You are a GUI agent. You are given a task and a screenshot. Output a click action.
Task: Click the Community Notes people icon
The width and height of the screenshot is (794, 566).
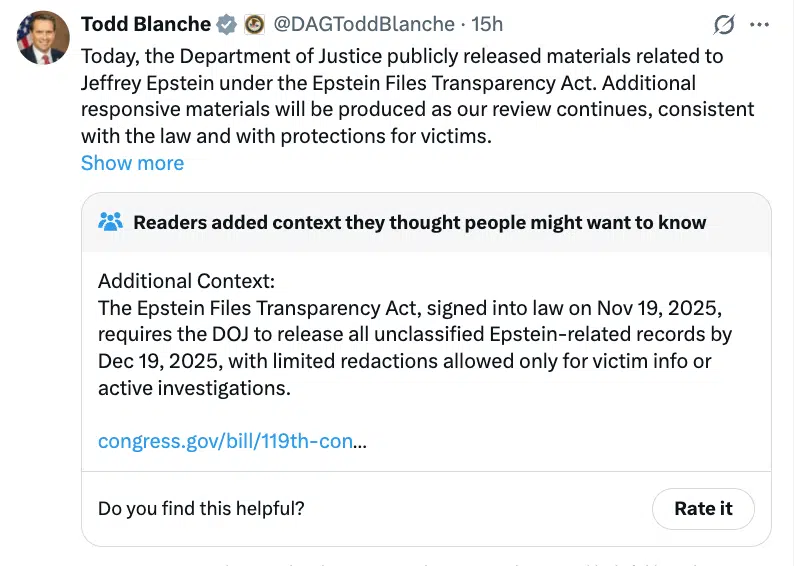(x=110, y=222)
